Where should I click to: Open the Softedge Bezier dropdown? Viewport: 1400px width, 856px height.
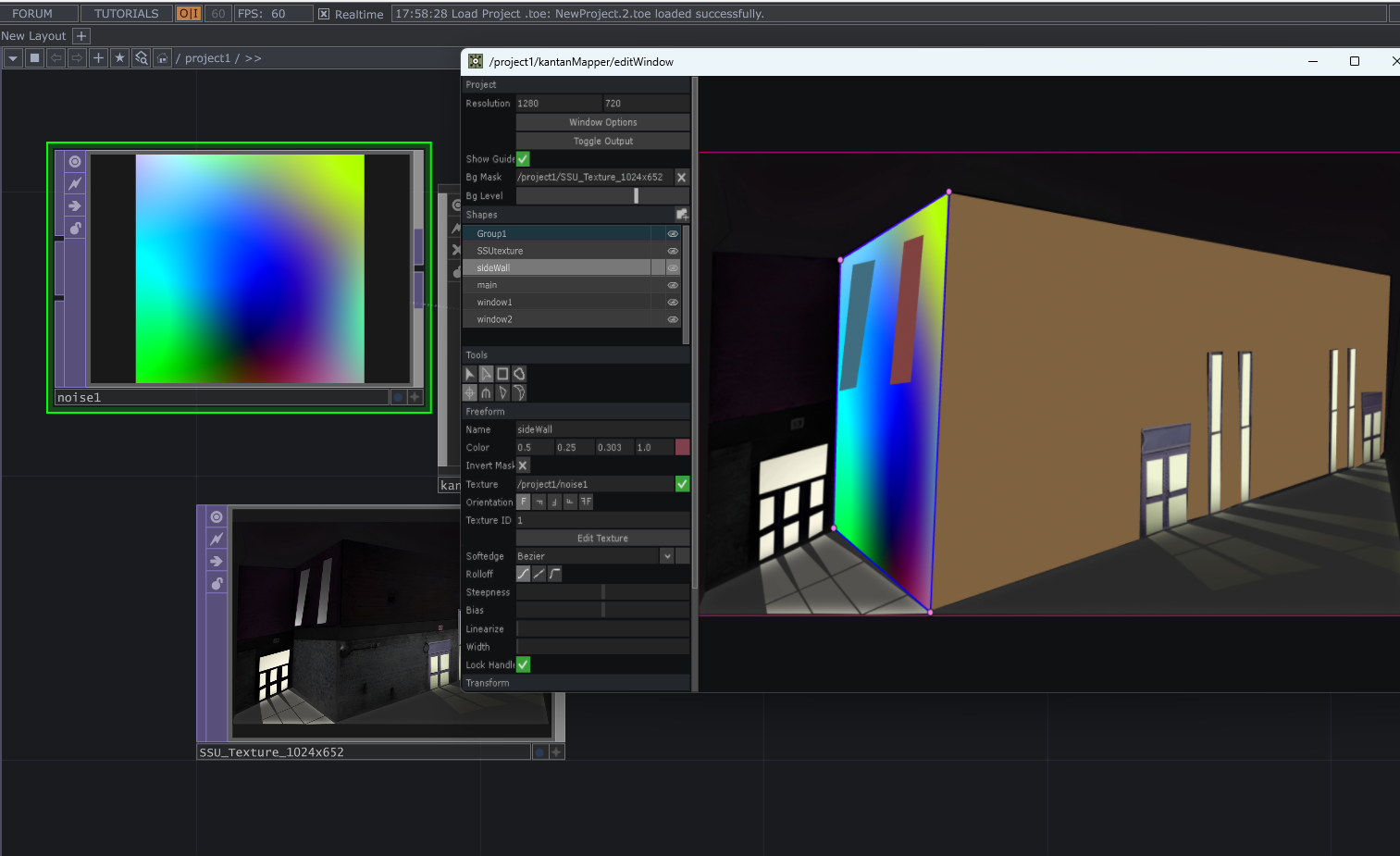tap(666, 555)
